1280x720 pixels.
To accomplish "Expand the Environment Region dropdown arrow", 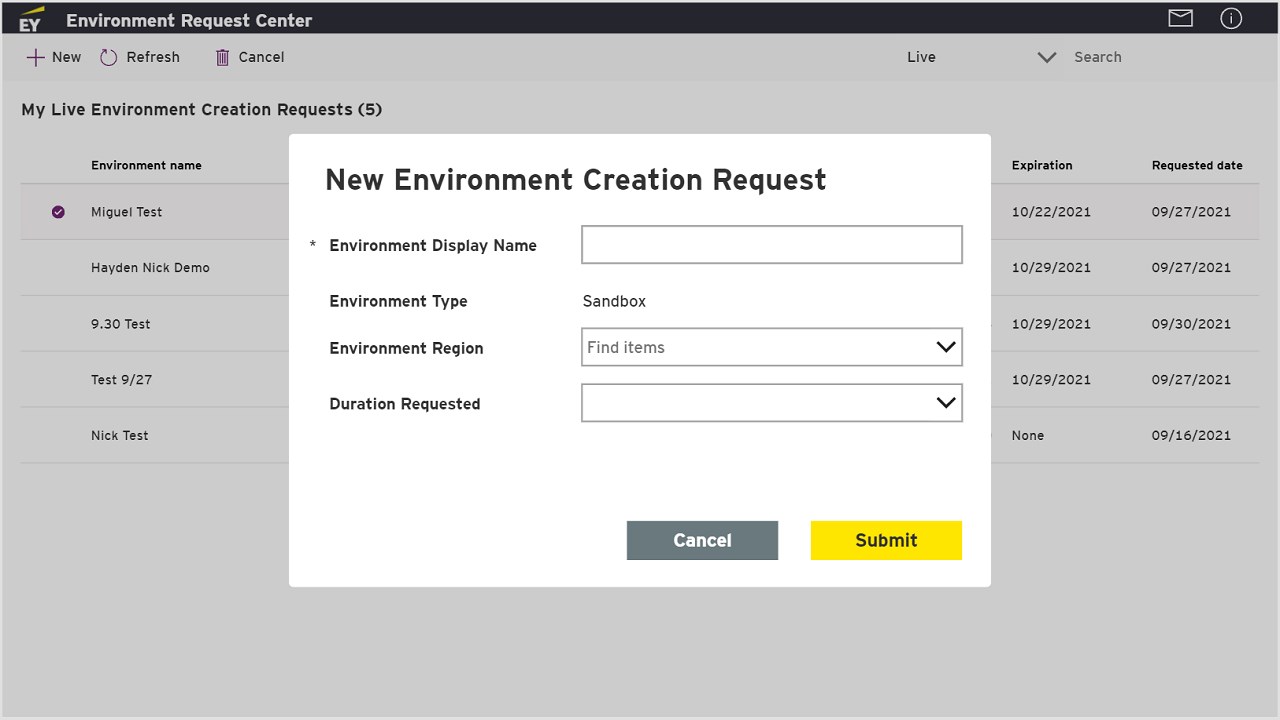I will tap(945, 347).
